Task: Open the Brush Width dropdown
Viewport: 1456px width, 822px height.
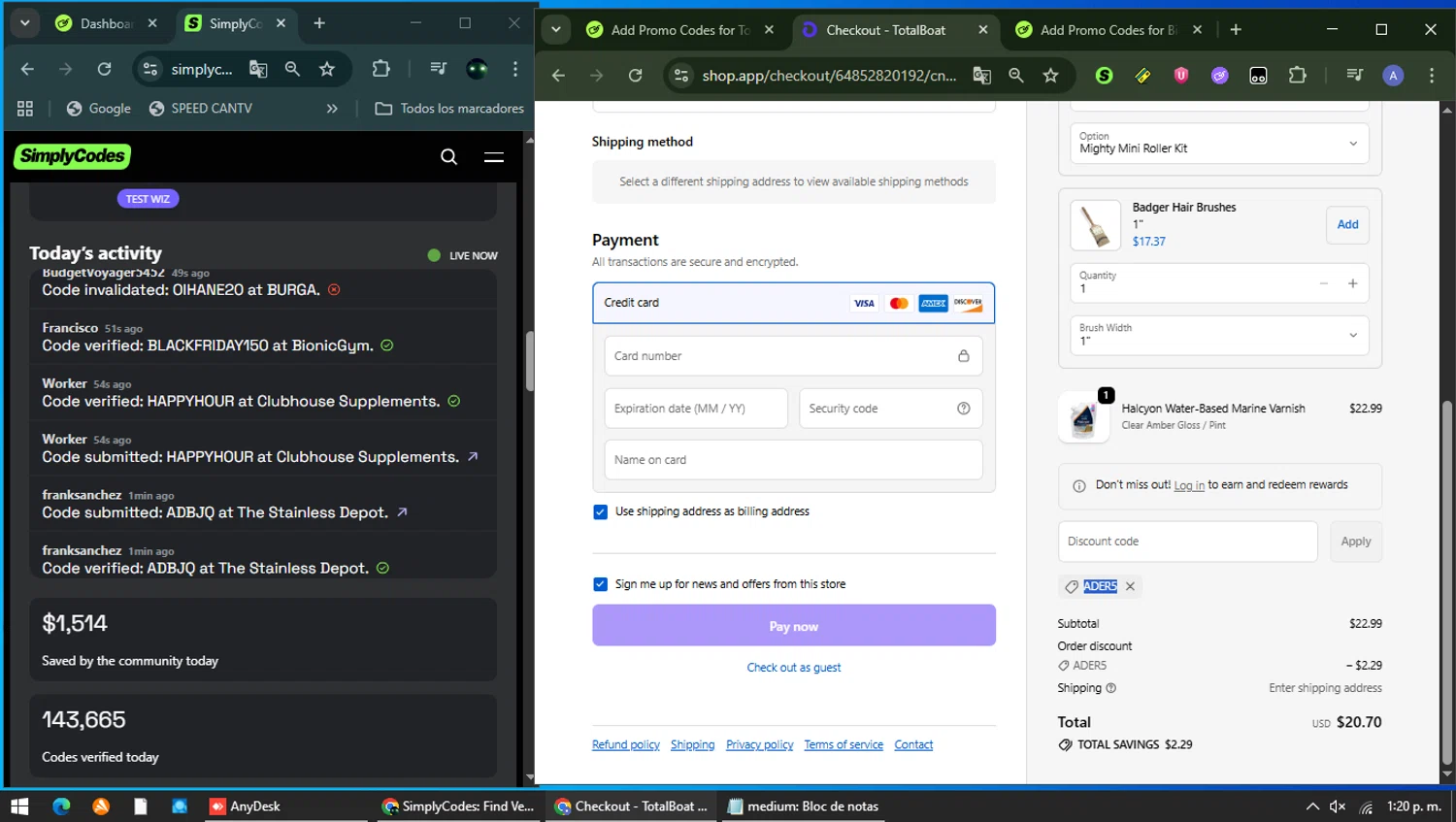Action: (1220, 336)
